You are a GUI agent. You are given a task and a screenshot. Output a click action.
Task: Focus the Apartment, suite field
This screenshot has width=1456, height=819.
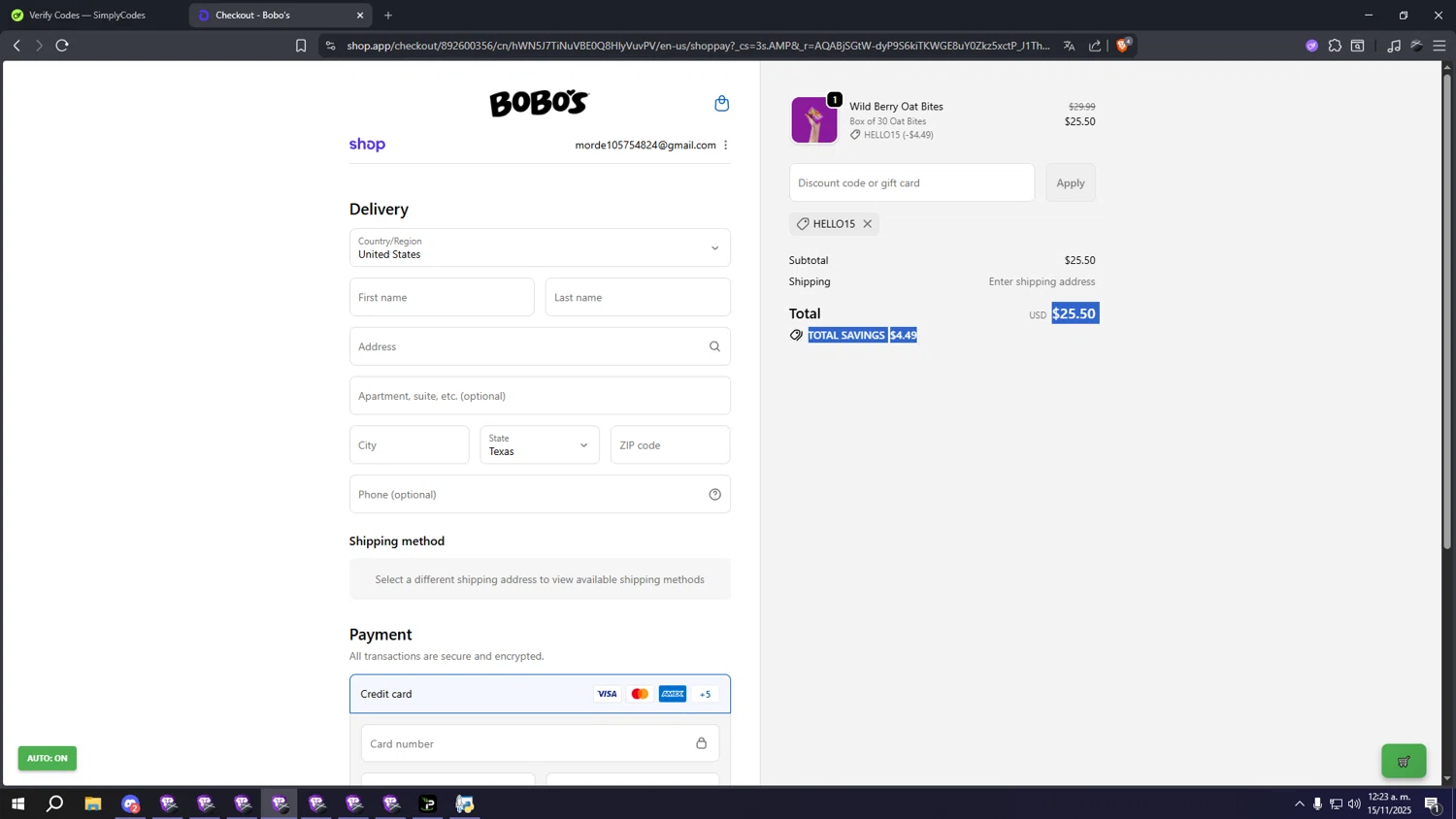(x=540, y=396)
